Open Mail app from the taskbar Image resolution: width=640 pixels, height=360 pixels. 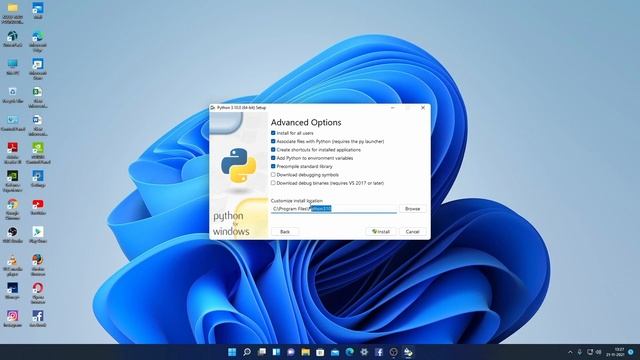coord(335,352)
